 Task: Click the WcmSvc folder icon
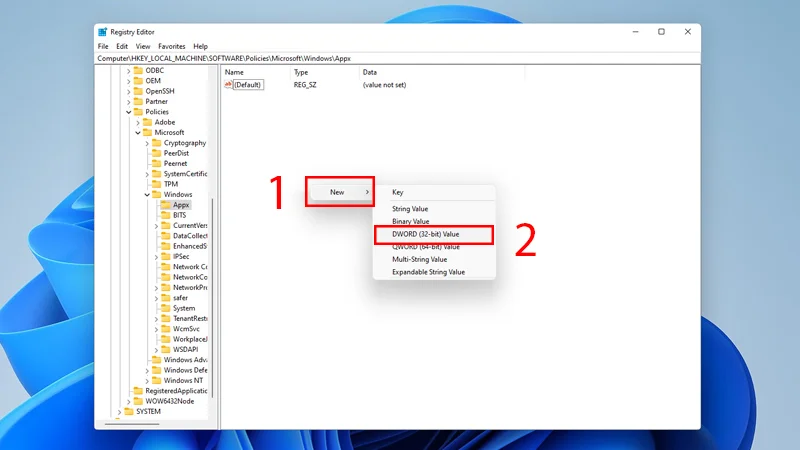[166, 329]
